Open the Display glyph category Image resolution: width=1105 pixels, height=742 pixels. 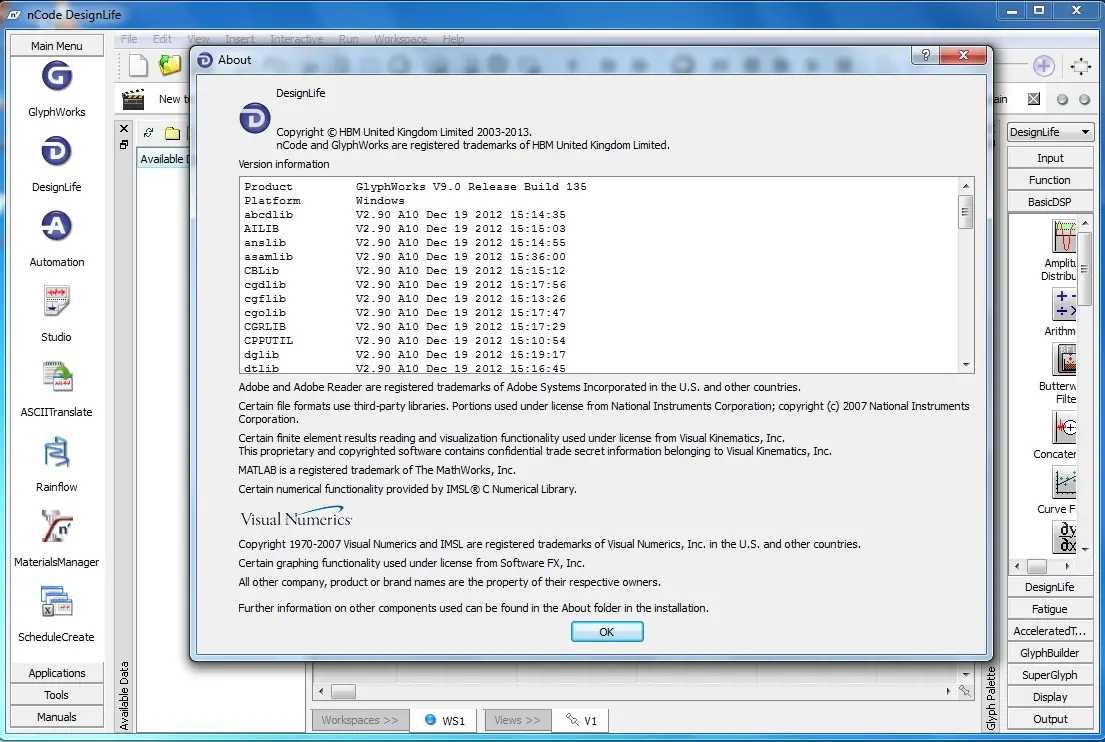1050,697
